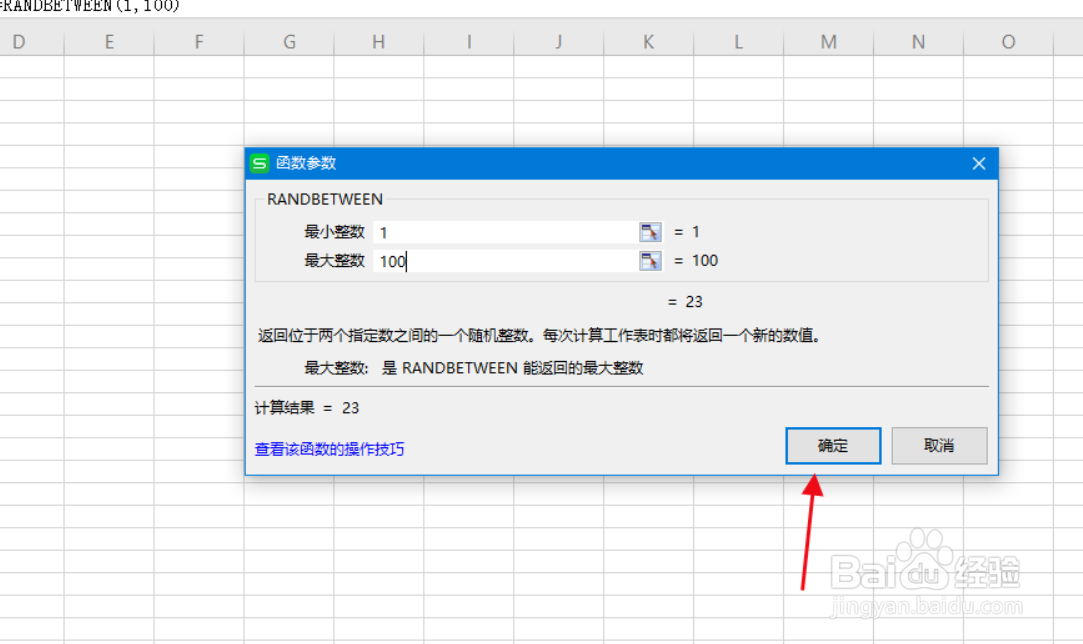The height and width of the screenshot is (644, 1083).
Task: Select the column O header
Action: click(x=1008, y=42)
